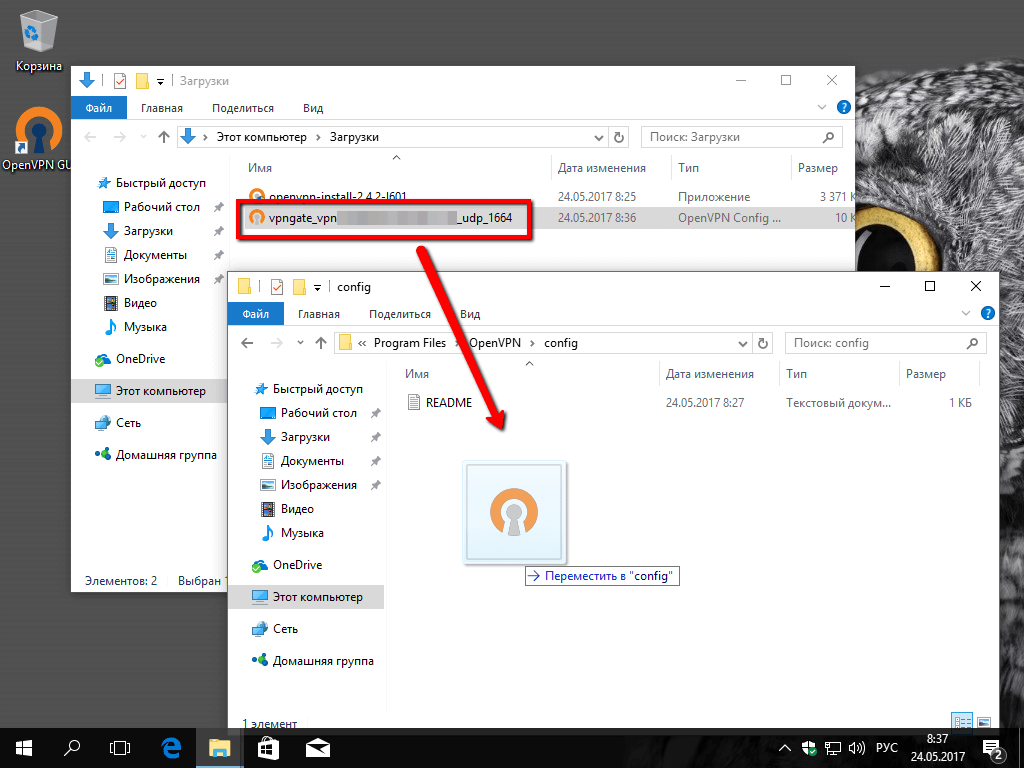The image size is (1024, 768).
Task: Open address history dropdown in Загрузки window
Action: [598, 137]
